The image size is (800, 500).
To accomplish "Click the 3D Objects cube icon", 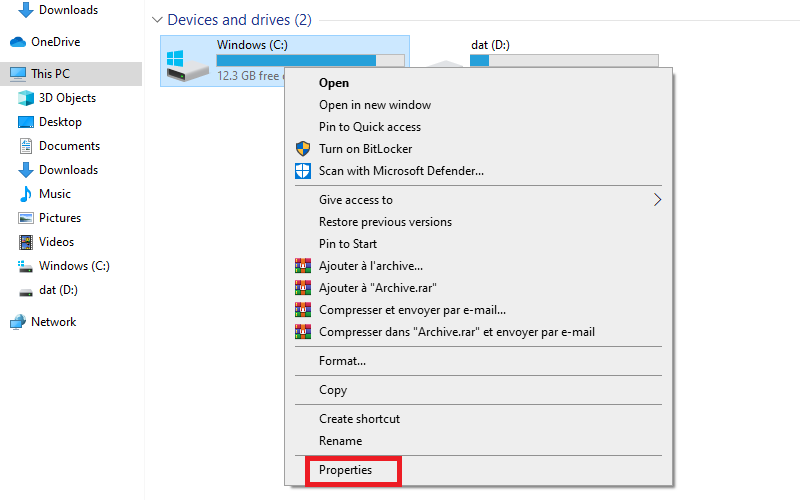I will pyautogui.click(x=26, y=98).
